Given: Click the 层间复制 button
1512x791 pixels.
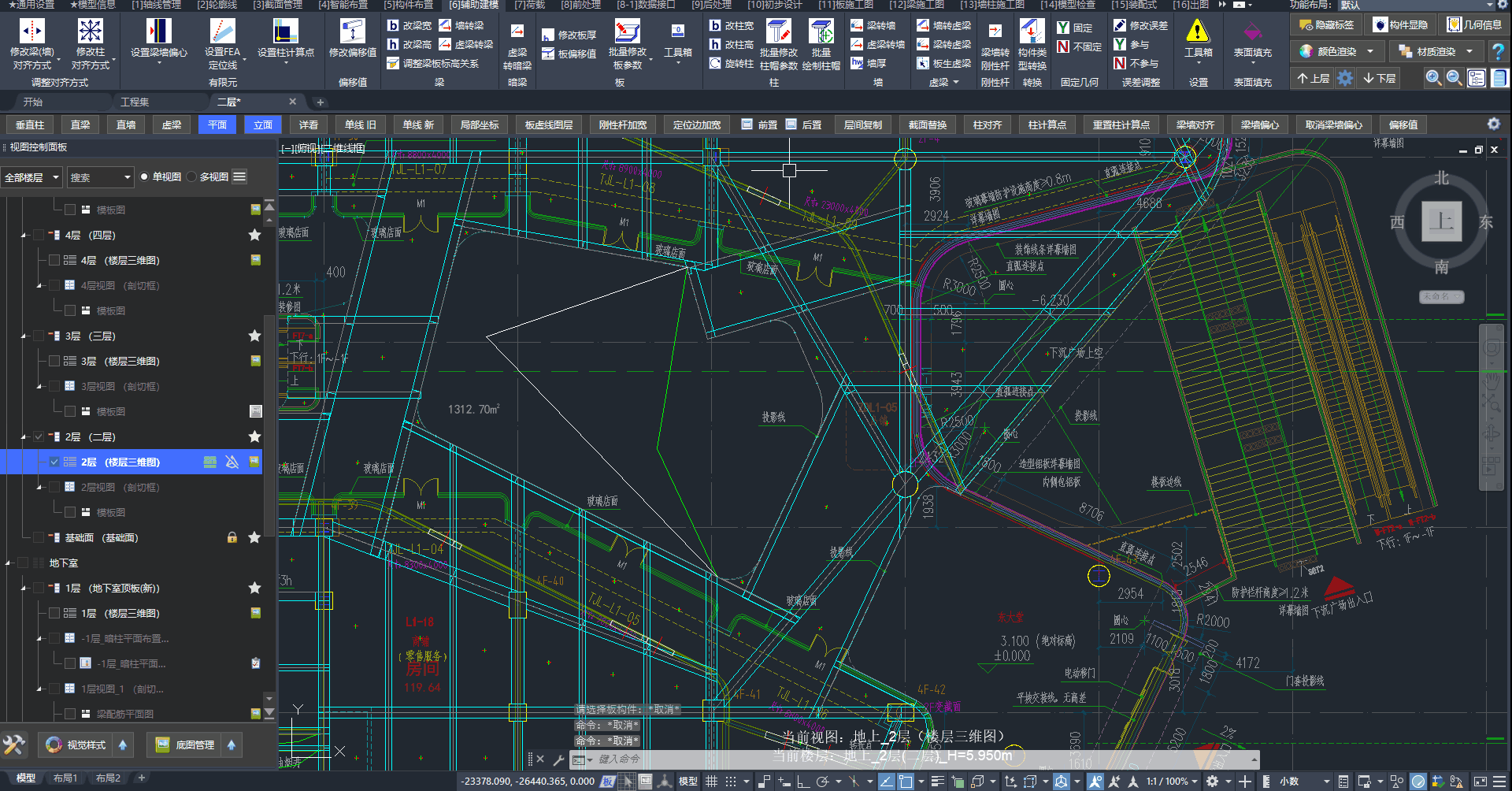Looking at the screenshot, I should [x=863, y=124].
